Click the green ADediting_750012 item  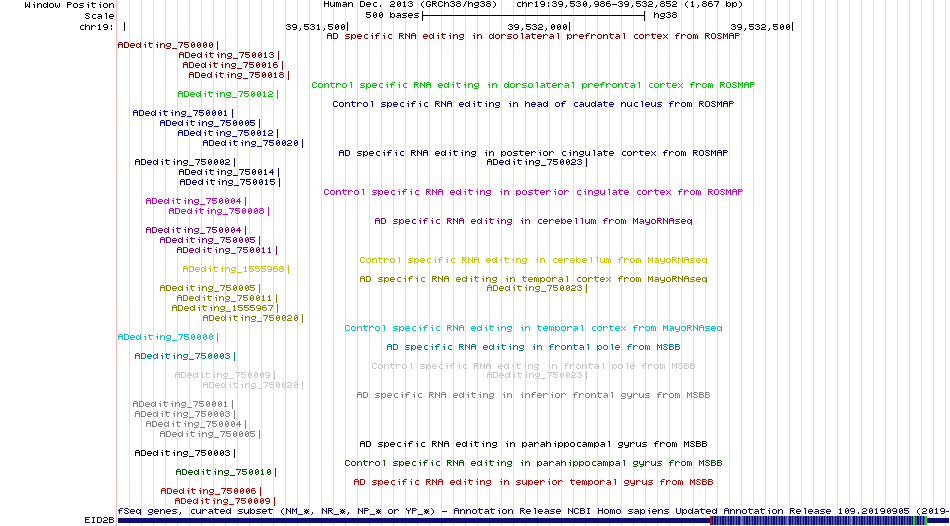click(x=228, y=94)
